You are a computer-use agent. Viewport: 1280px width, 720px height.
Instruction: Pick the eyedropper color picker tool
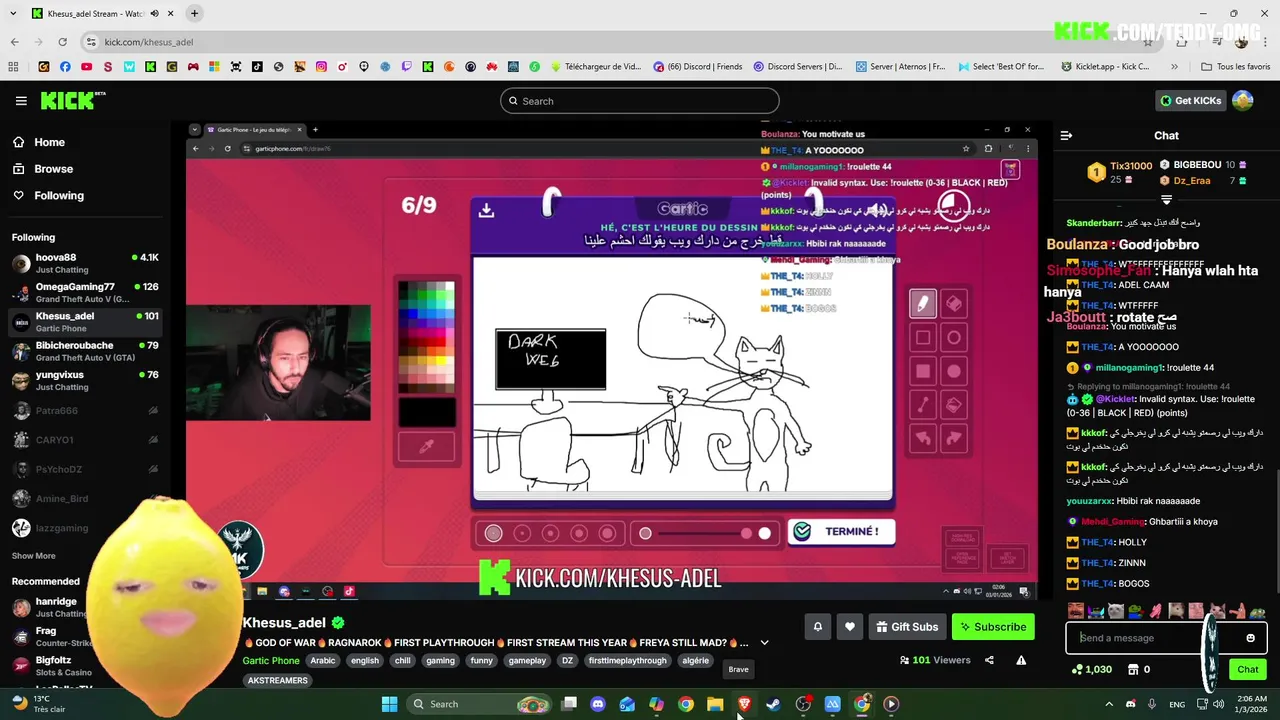click(427, 447)
